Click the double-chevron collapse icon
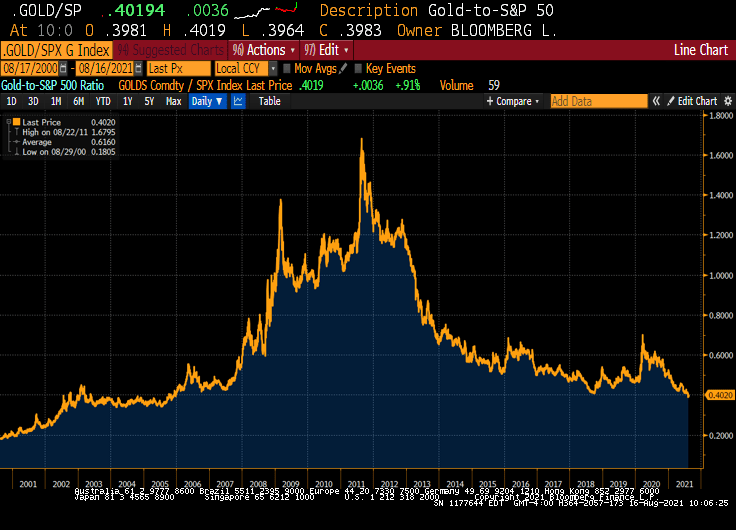Screen dimensions: 736x530 [x=657, y=101]
